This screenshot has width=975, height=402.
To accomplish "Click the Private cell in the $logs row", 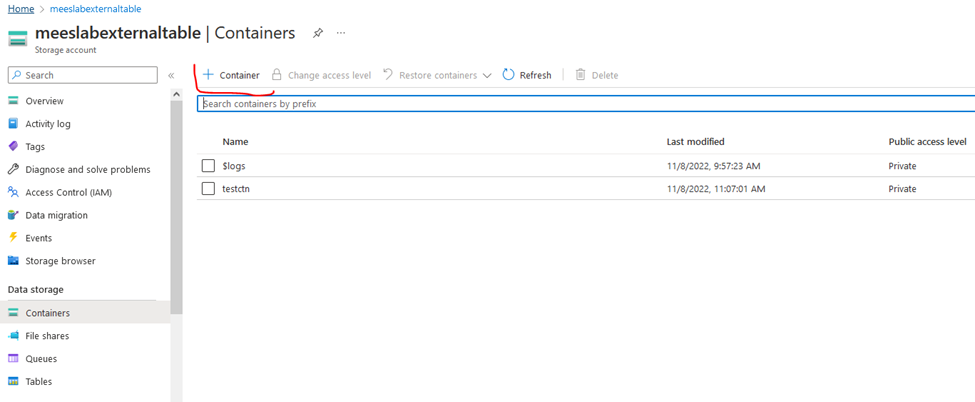I will 902,166.
